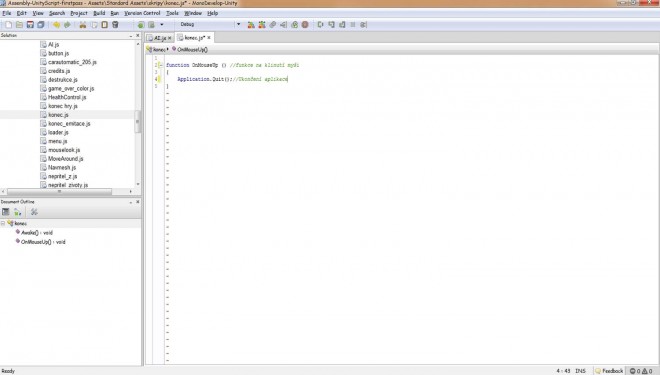Close the AI.js tab

point(170,38)
